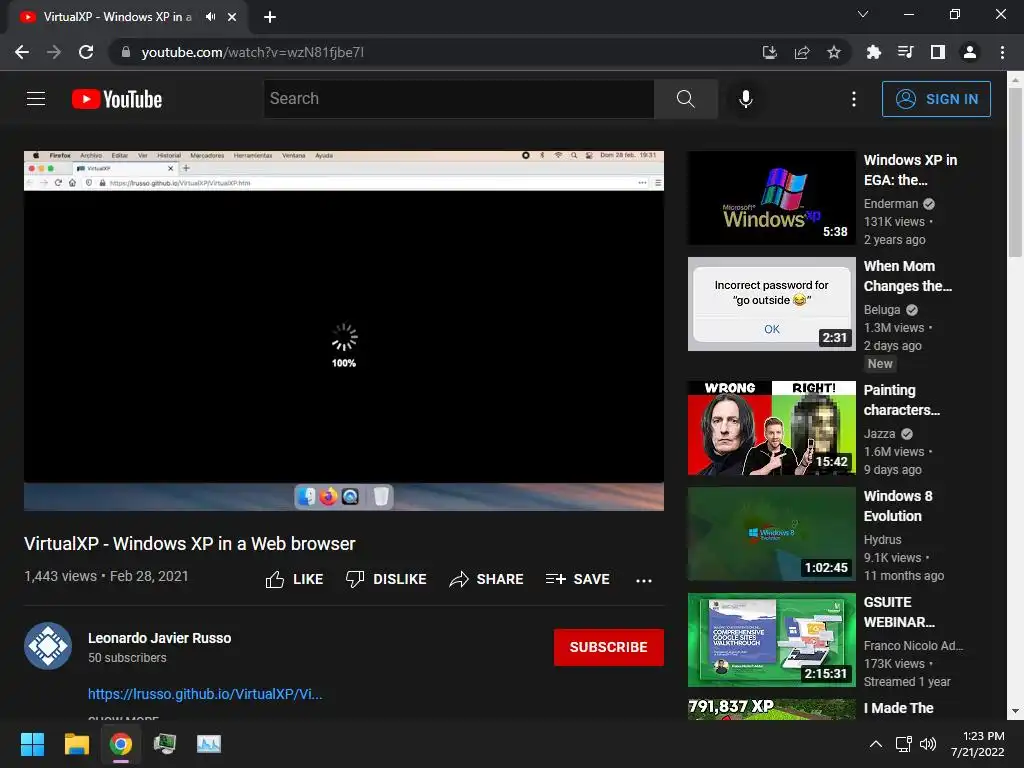
Task: Click the red SUBSCRIBE button
Action: pos(609,647)
